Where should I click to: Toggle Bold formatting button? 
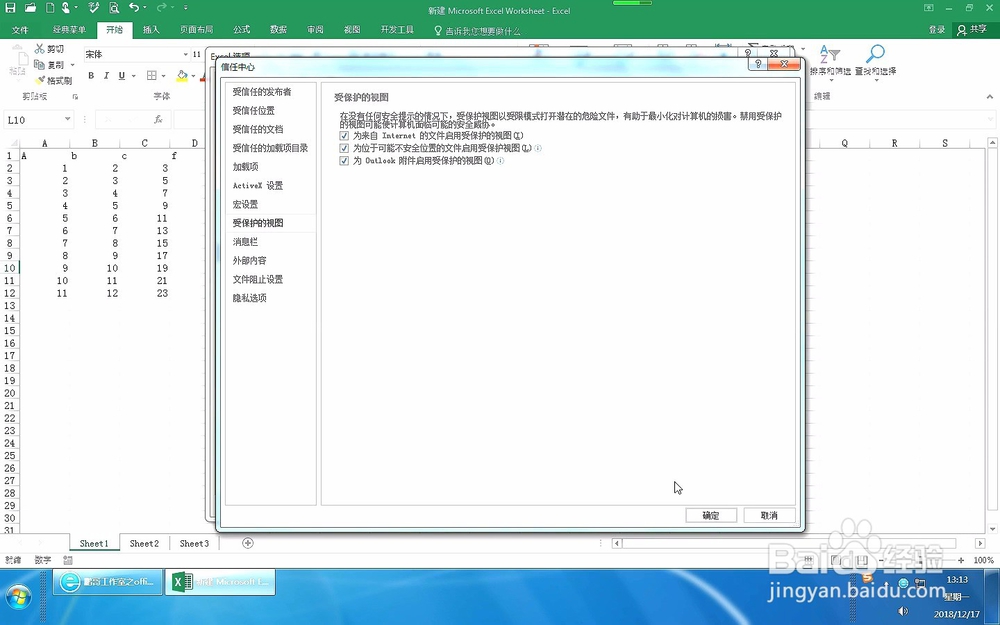coord(91,75)
